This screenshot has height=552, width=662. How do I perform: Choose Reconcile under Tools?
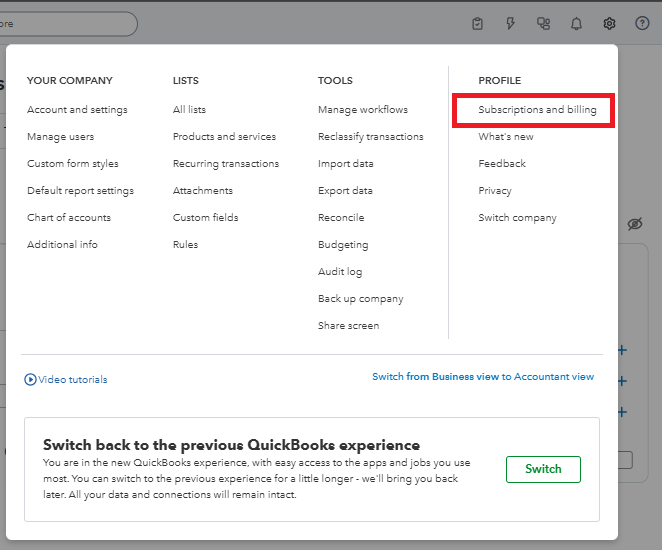(341, 218)
